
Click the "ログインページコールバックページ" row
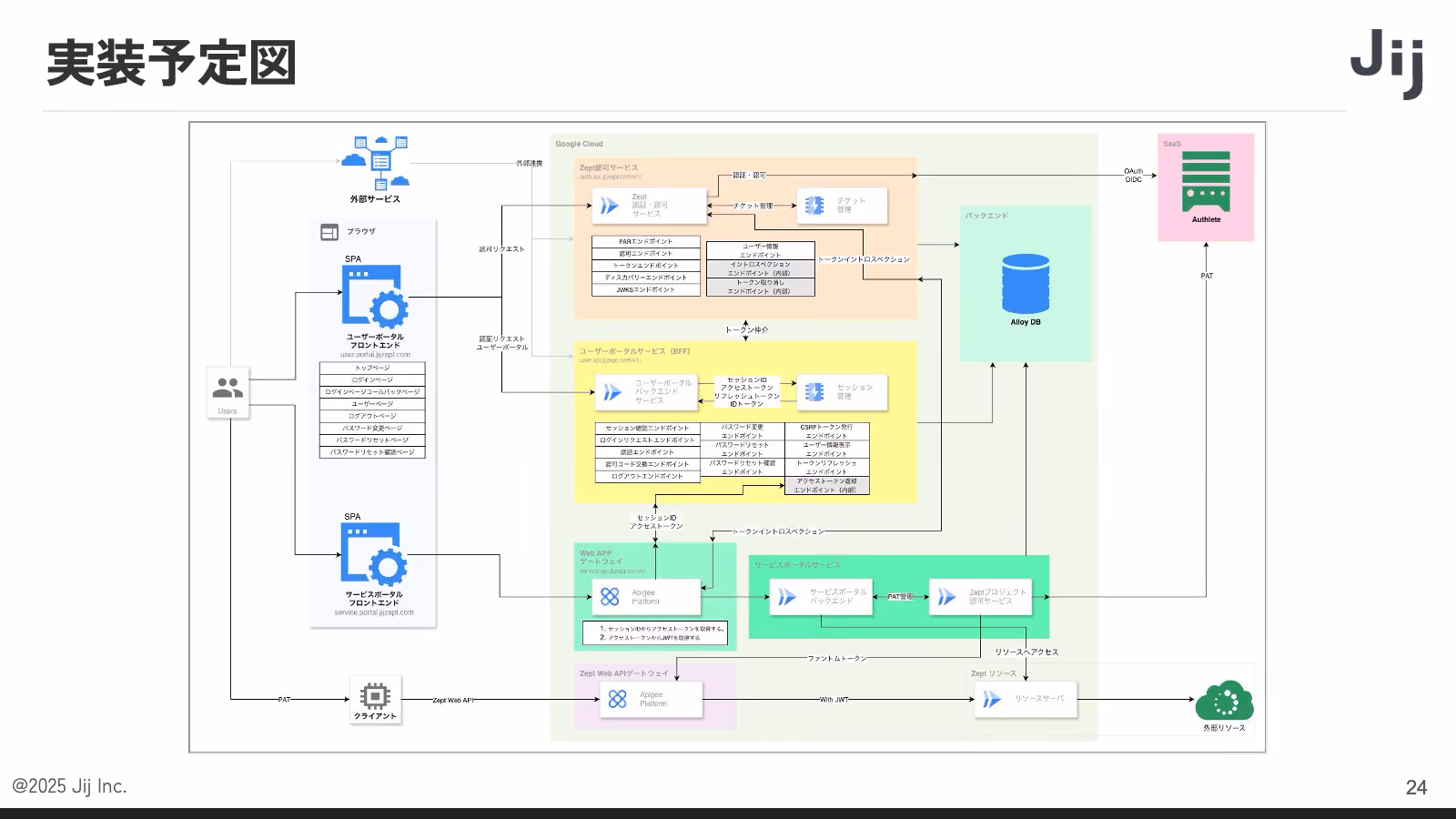click(372, 392)
